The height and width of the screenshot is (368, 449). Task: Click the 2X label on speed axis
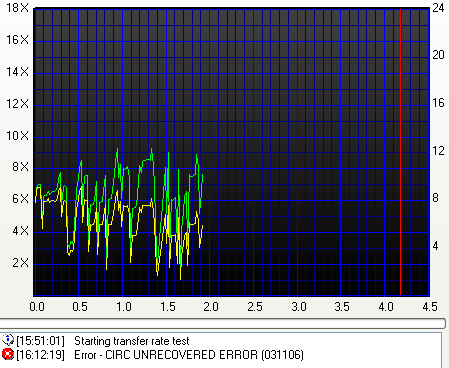click(21, 263)
